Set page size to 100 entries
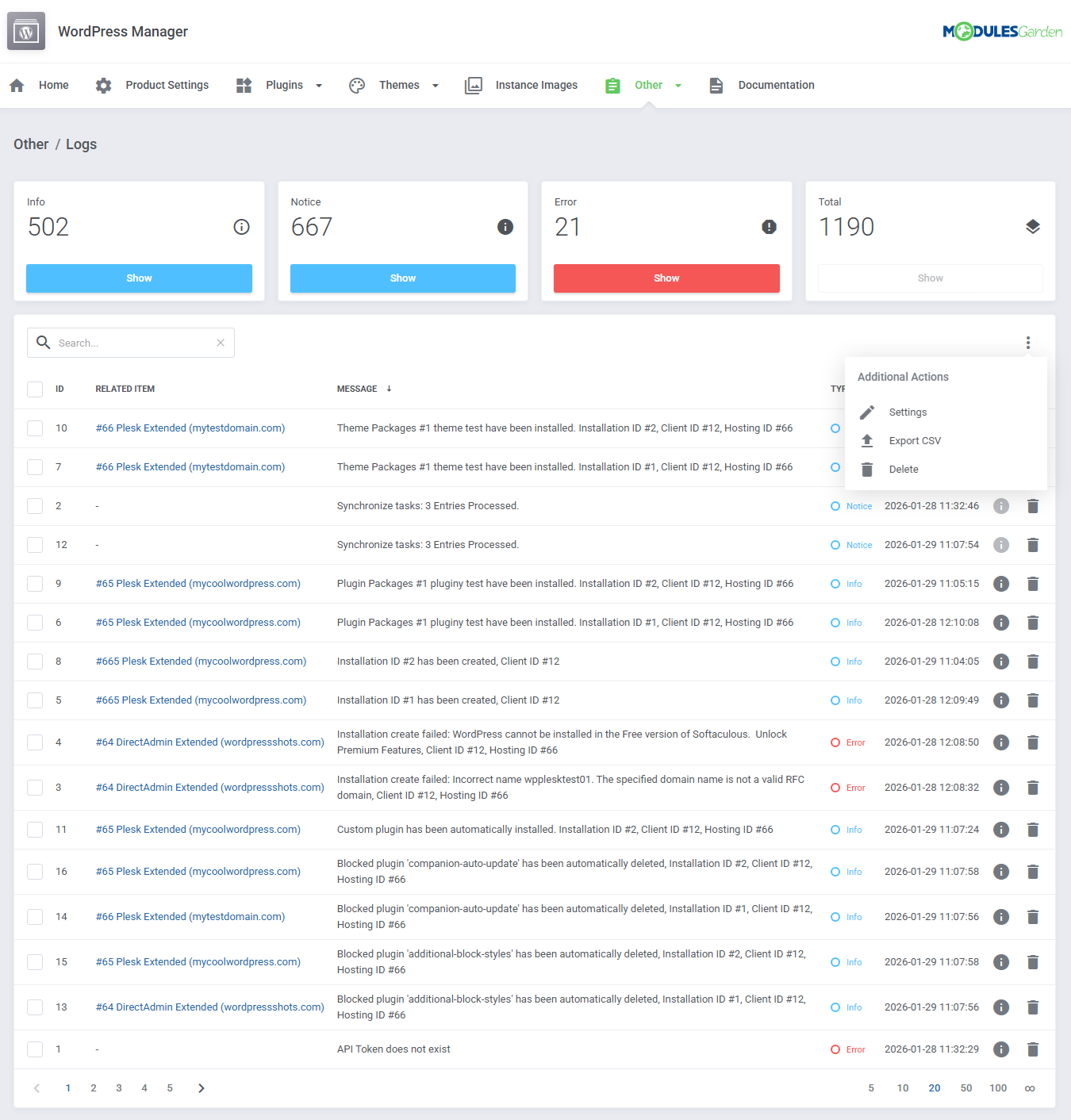This screenshot has width=1071, height=1120. 998,1087
